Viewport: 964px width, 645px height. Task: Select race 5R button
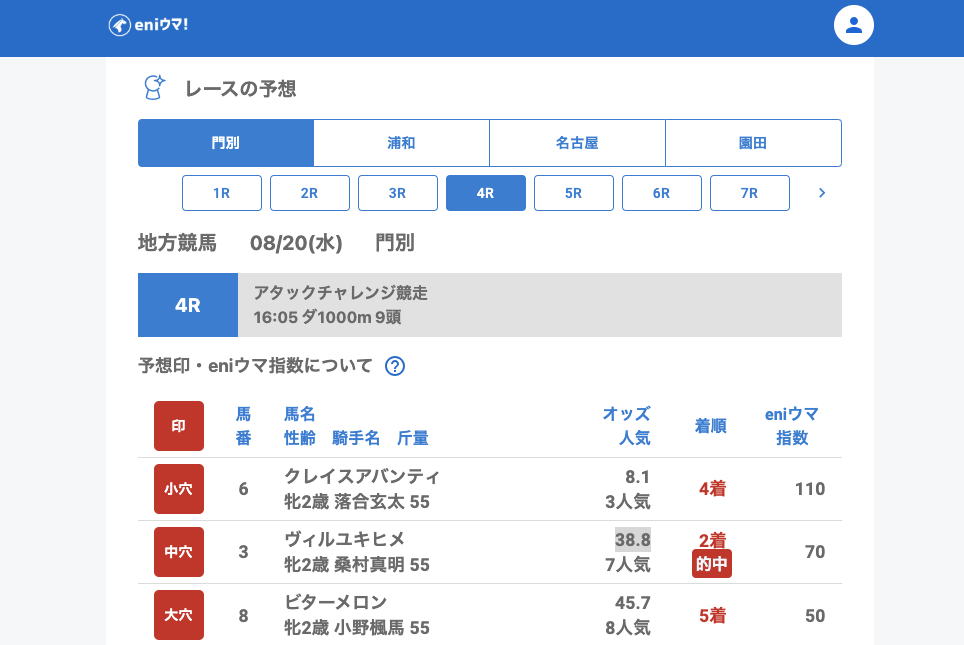(x=574, y=193)
